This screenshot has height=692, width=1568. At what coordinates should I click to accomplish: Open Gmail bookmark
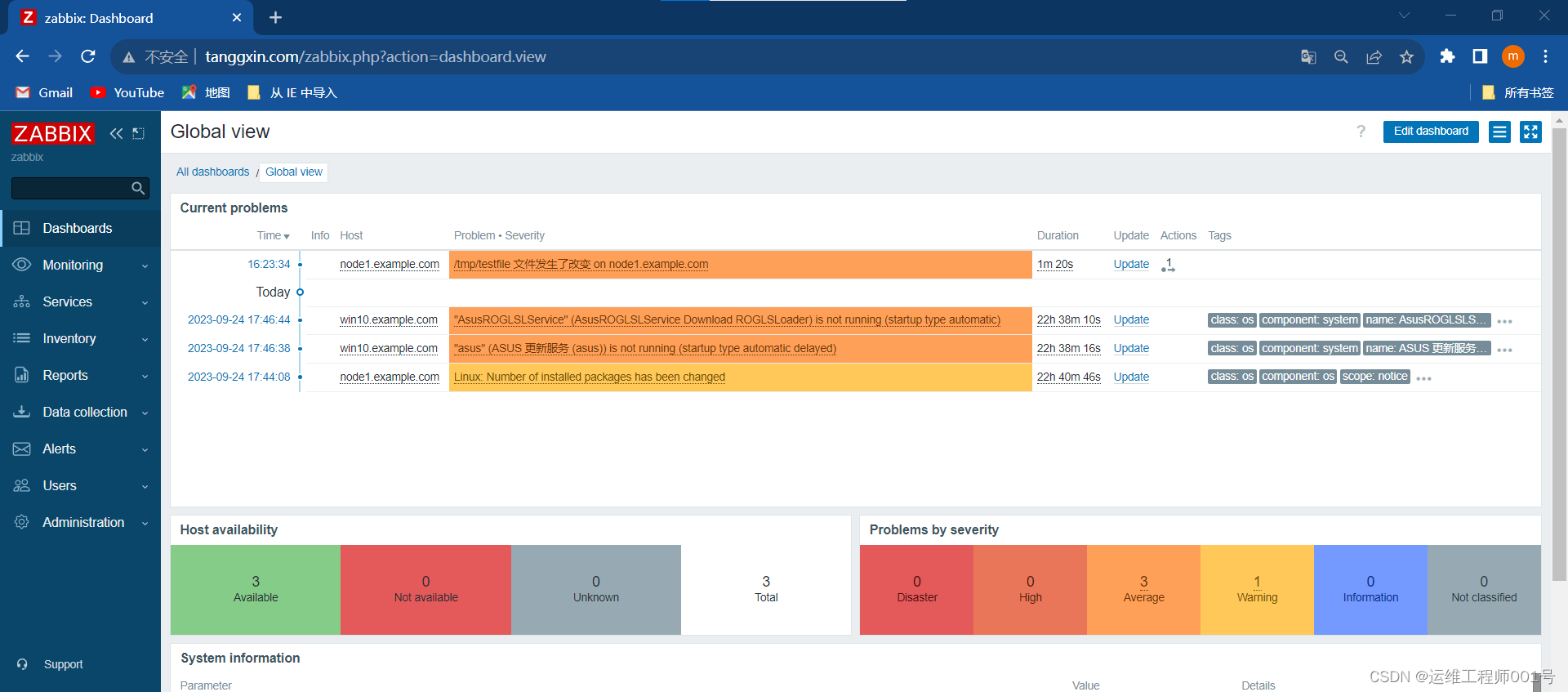[x=44, y=92]
